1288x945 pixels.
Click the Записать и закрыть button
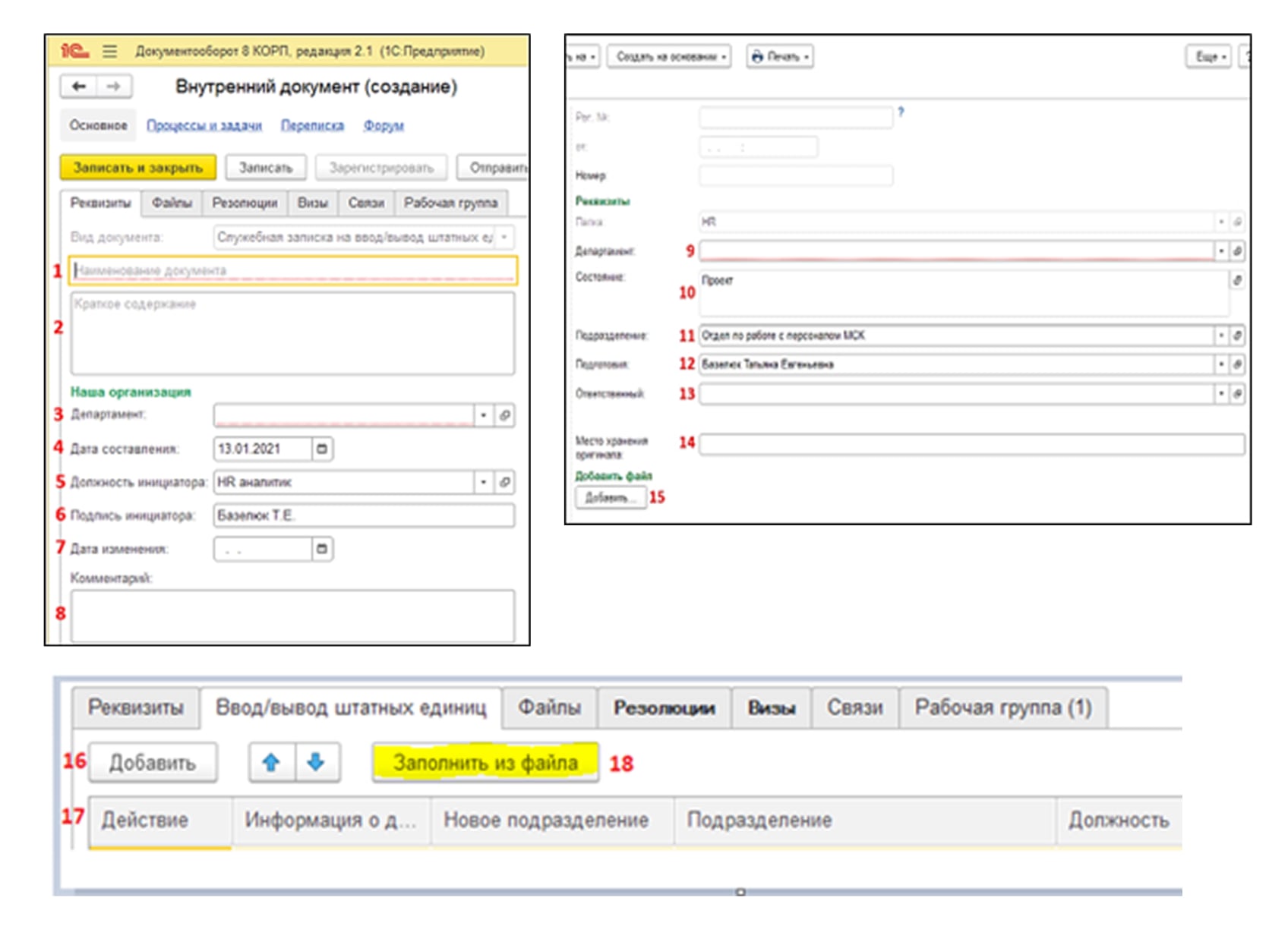click(137, 168)
